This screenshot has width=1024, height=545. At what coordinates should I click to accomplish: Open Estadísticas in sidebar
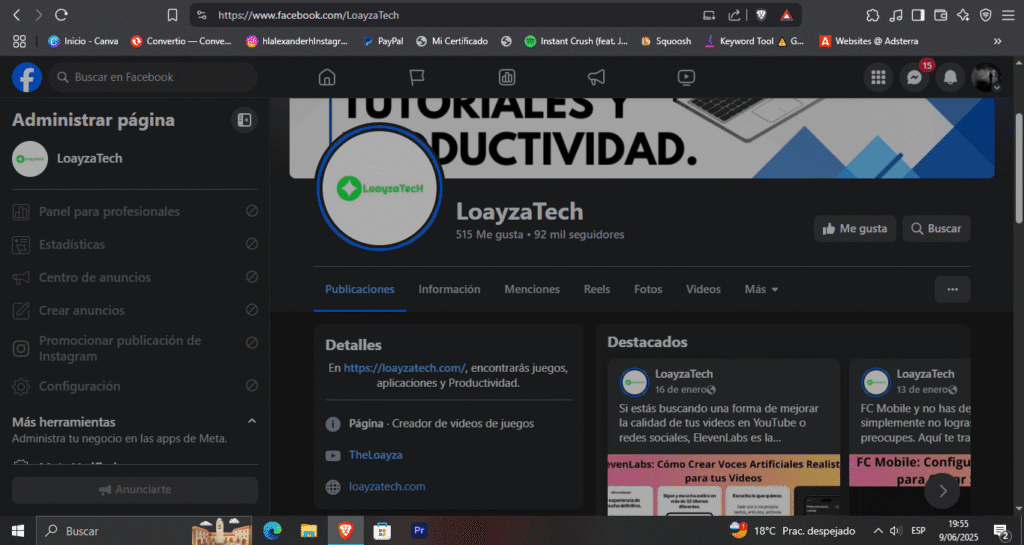click(x=135, y=244)
